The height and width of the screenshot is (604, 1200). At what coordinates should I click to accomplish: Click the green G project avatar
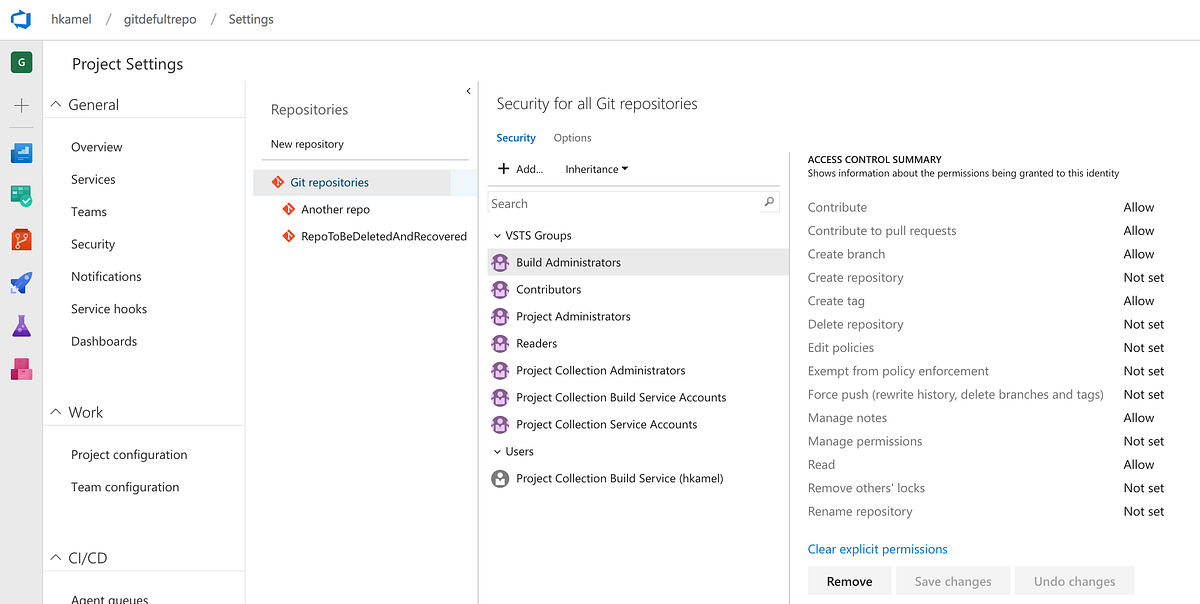21,62
